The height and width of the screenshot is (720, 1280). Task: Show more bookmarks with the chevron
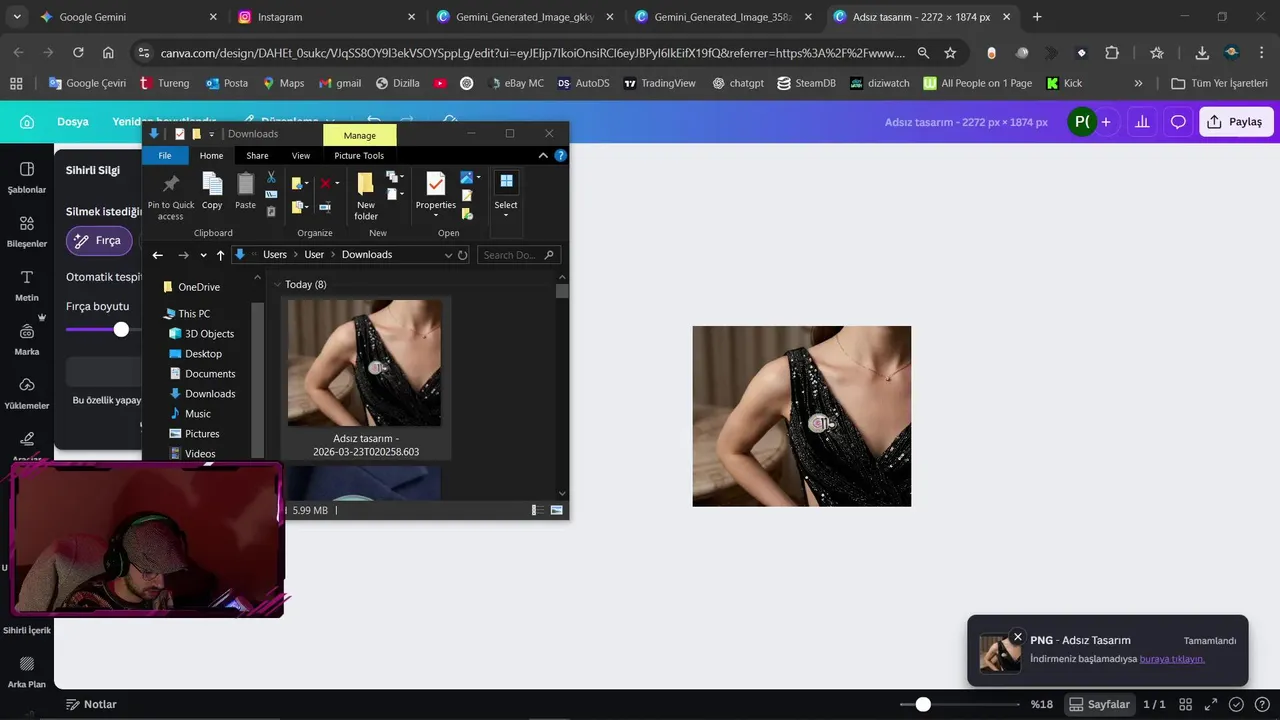[1138, 84]
